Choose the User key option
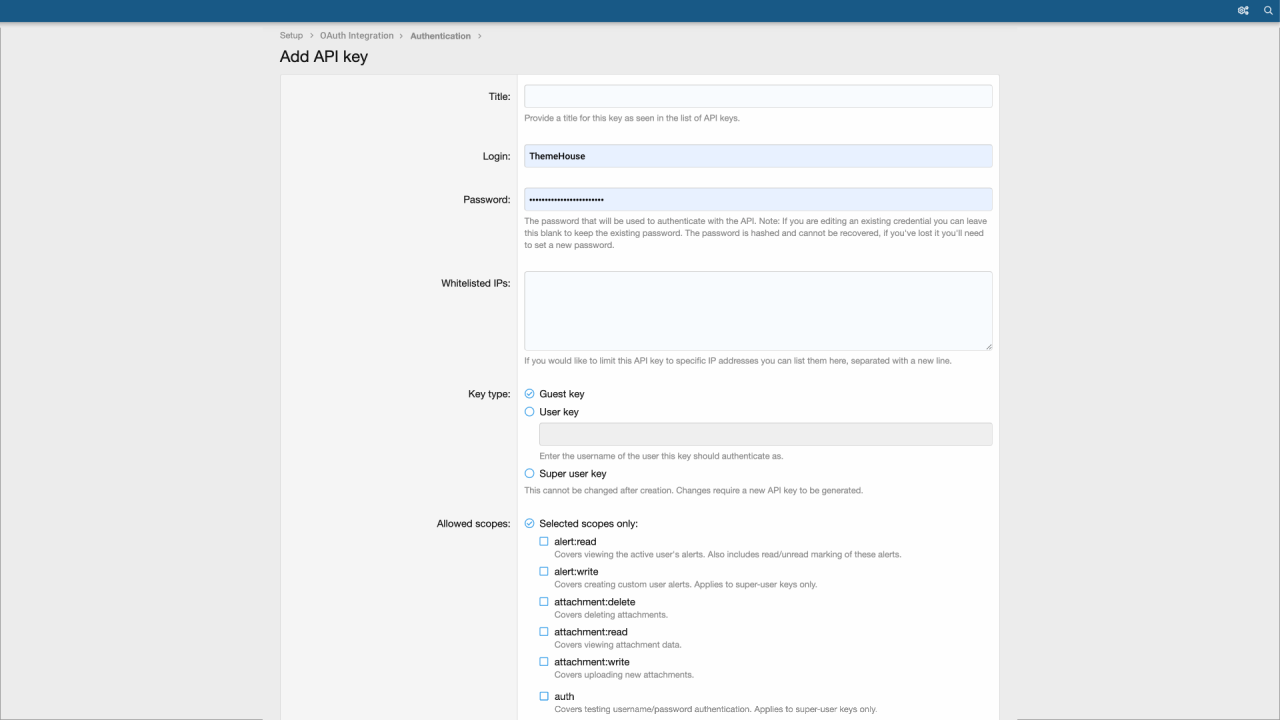1280x720 pixels. tap(530, 412)
